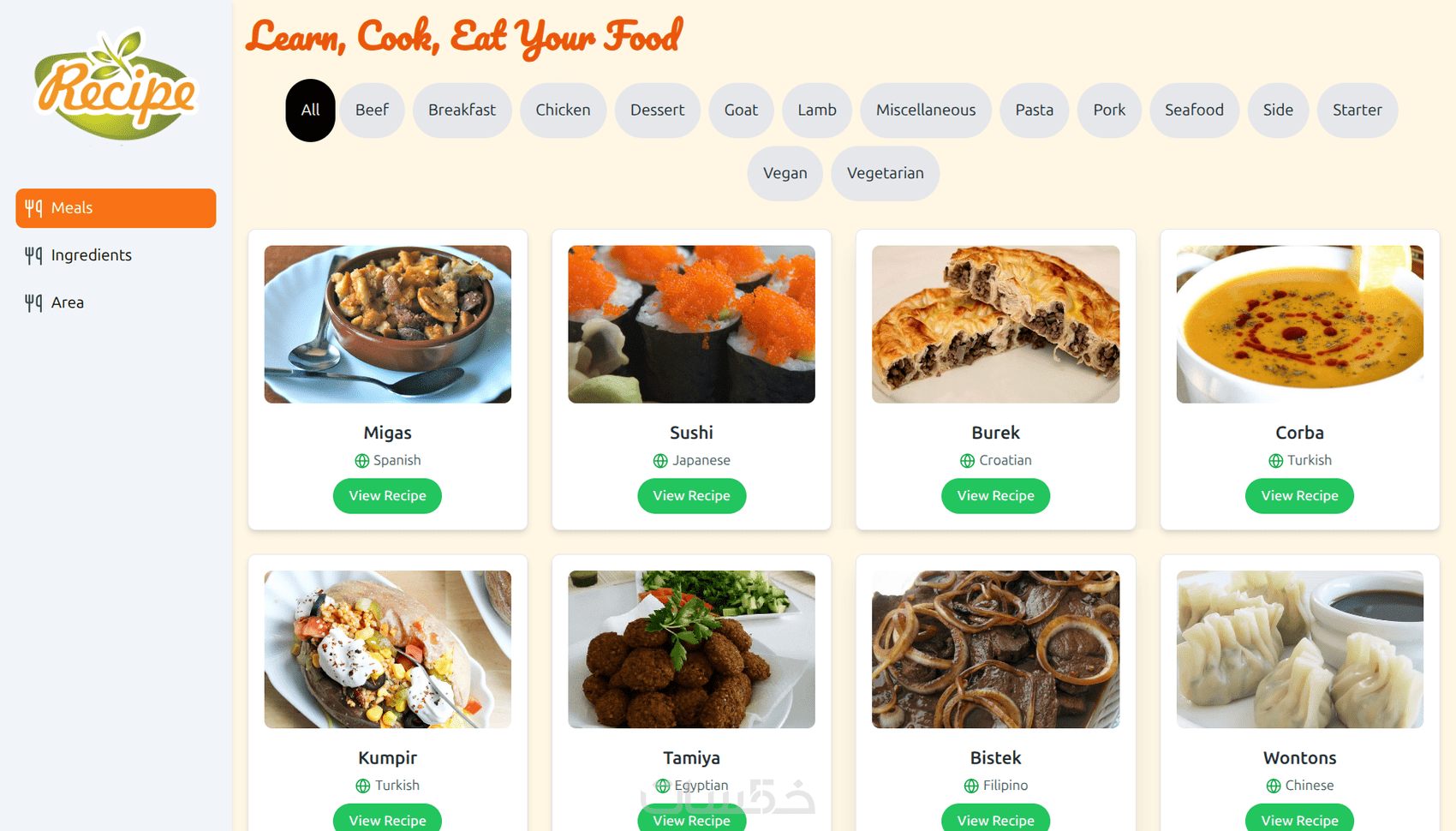Image resolution: width=1456 pixels, height=831 pixels.
Task: Choose the Vegetarian category pill
Action: pyautogui.click(x=885, y=173)
